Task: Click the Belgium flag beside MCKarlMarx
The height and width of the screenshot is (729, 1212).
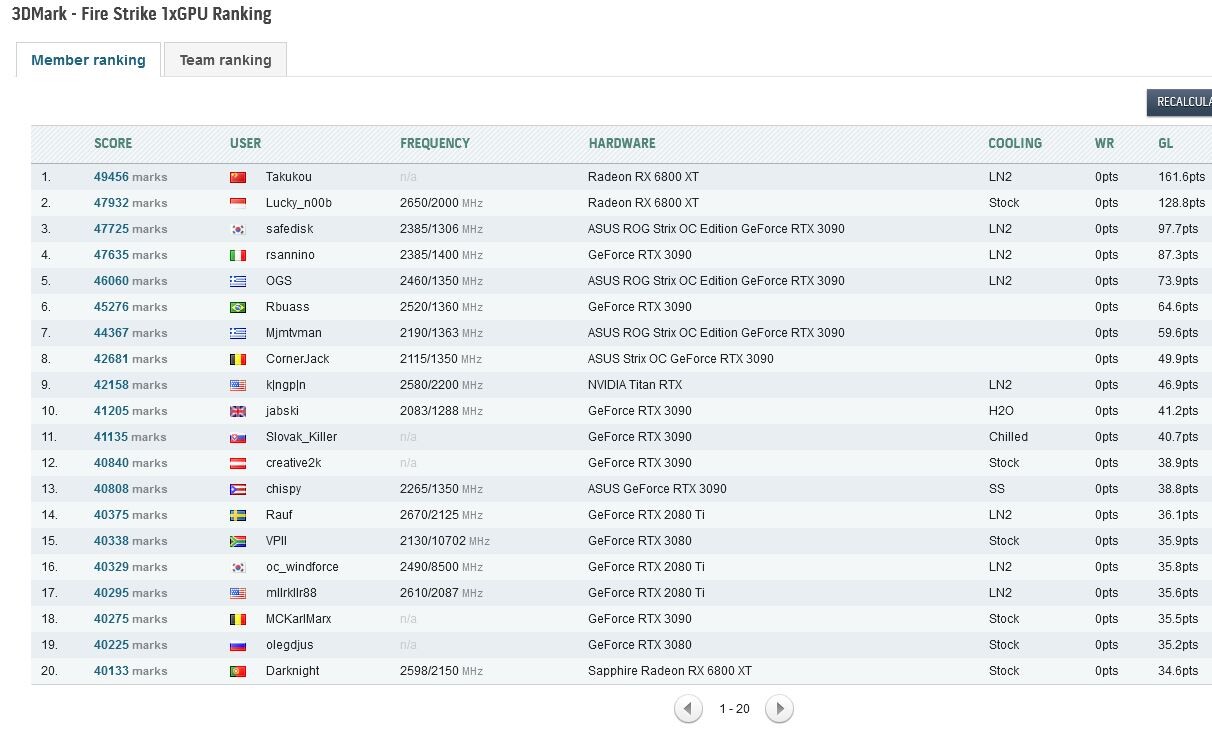Action: point(237,619)
